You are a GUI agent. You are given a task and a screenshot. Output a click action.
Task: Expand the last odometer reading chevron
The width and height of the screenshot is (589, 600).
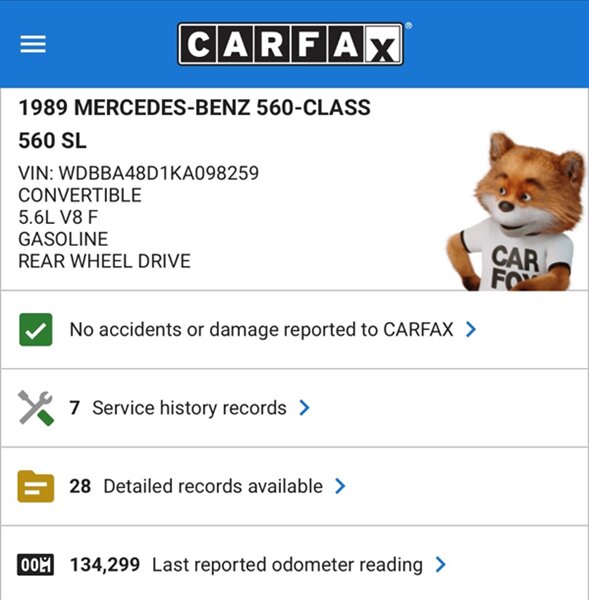point(441,565)
